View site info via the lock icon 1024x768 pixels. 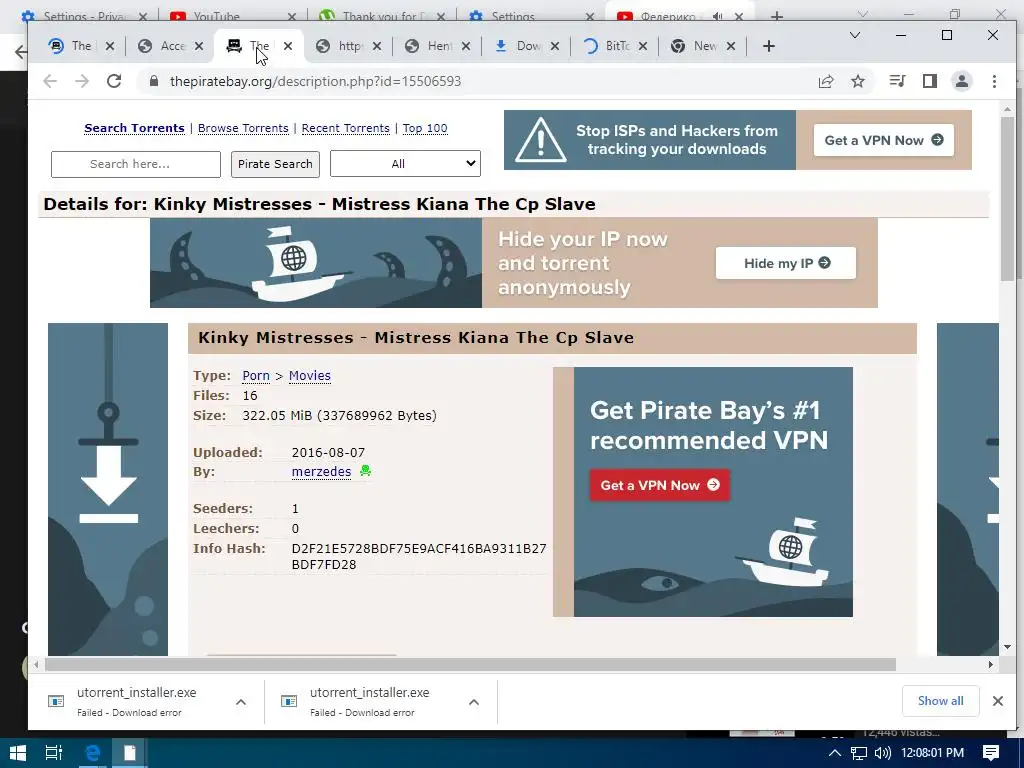[154, 81]
